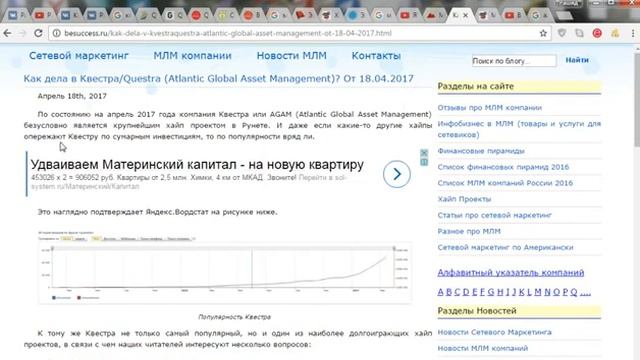The height and width of the screenshot is (360, 640).
Task: Open the МЛМ компании menu
Action: 192,56
